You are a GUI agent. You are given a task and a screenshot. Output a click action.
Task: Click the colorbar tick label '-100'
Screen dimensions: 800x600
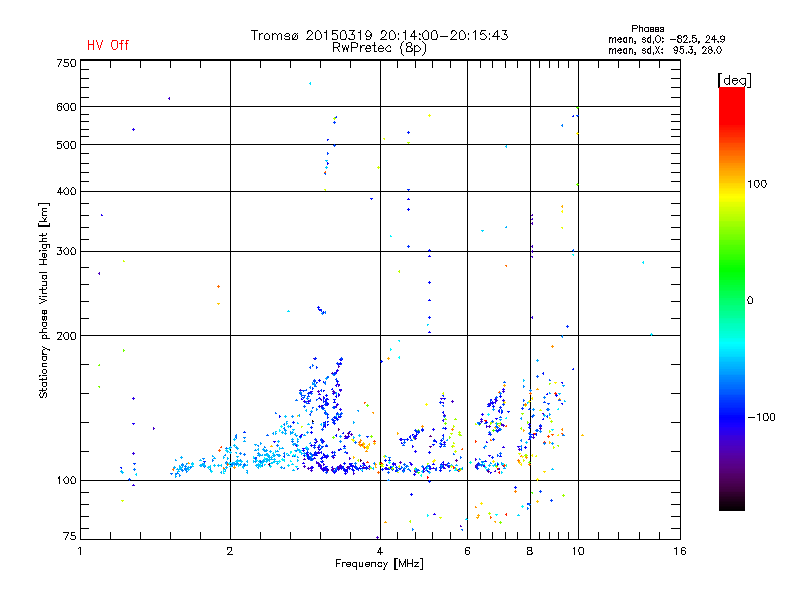click(761, 417)
